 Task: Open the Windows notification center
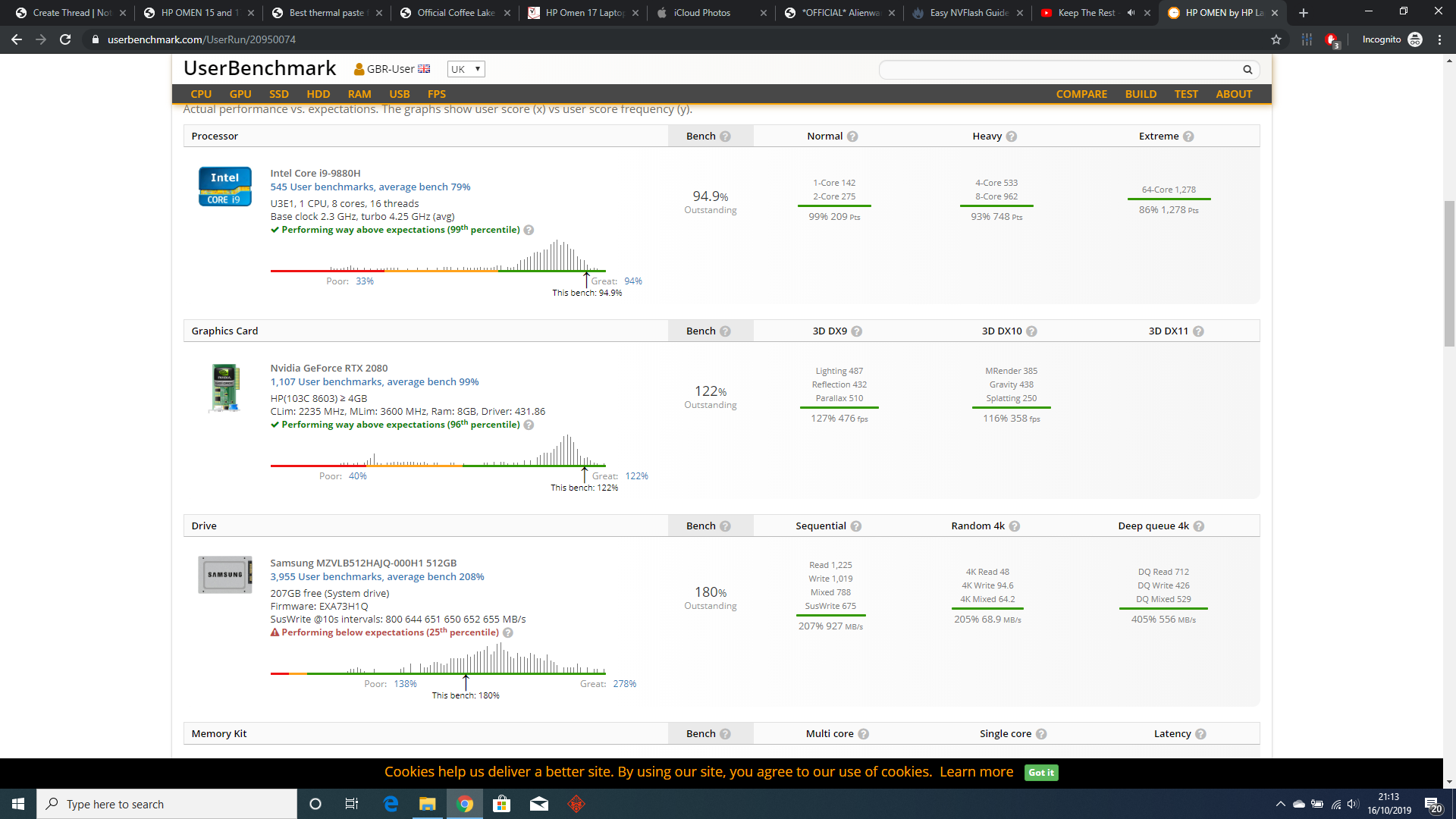[x=1432, y=804]
